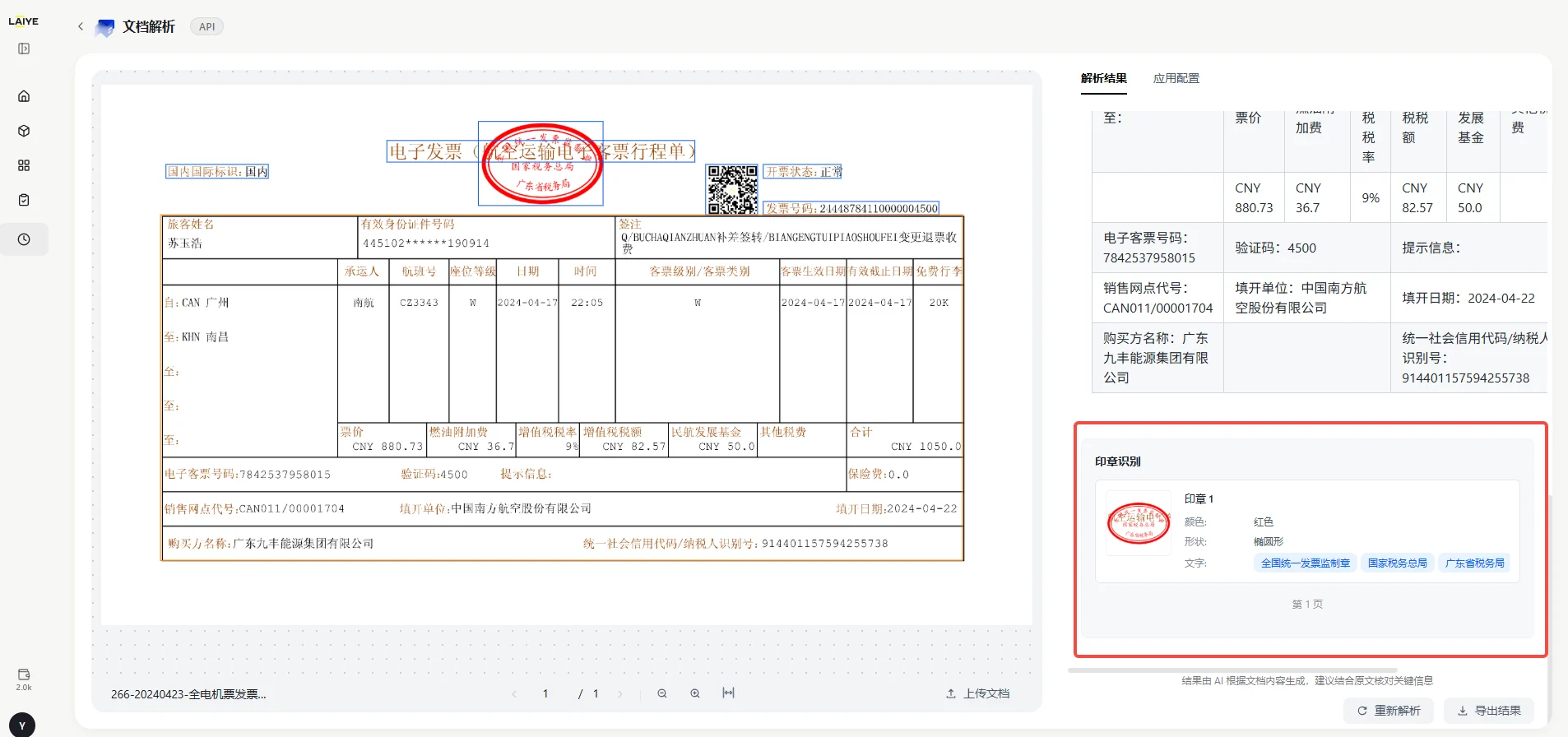Click the 统一社会信用代码 result cell
The image size is (1568, 737).
pyautogui.click(x=1468, y=358)
